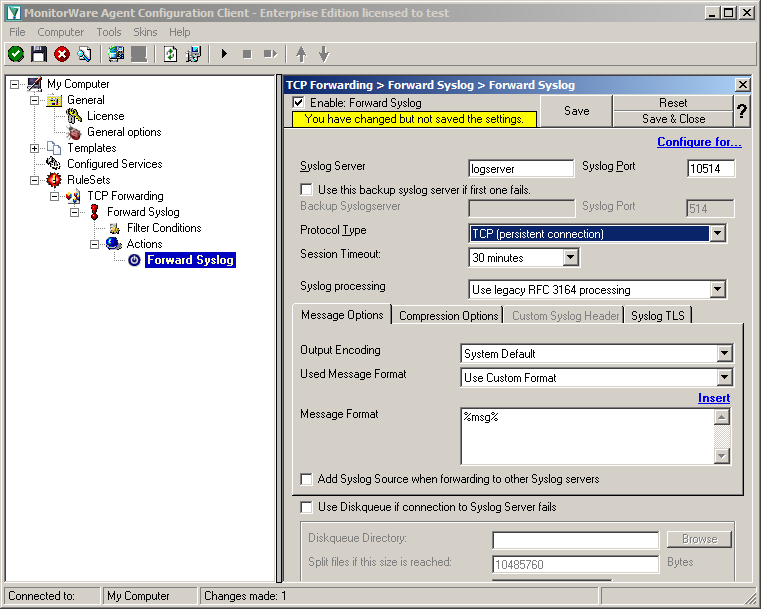This screenshot has width=761, height=609.
Task: Collapse the TCP Forwarding tree node
Action: click(x=54, y=197)
